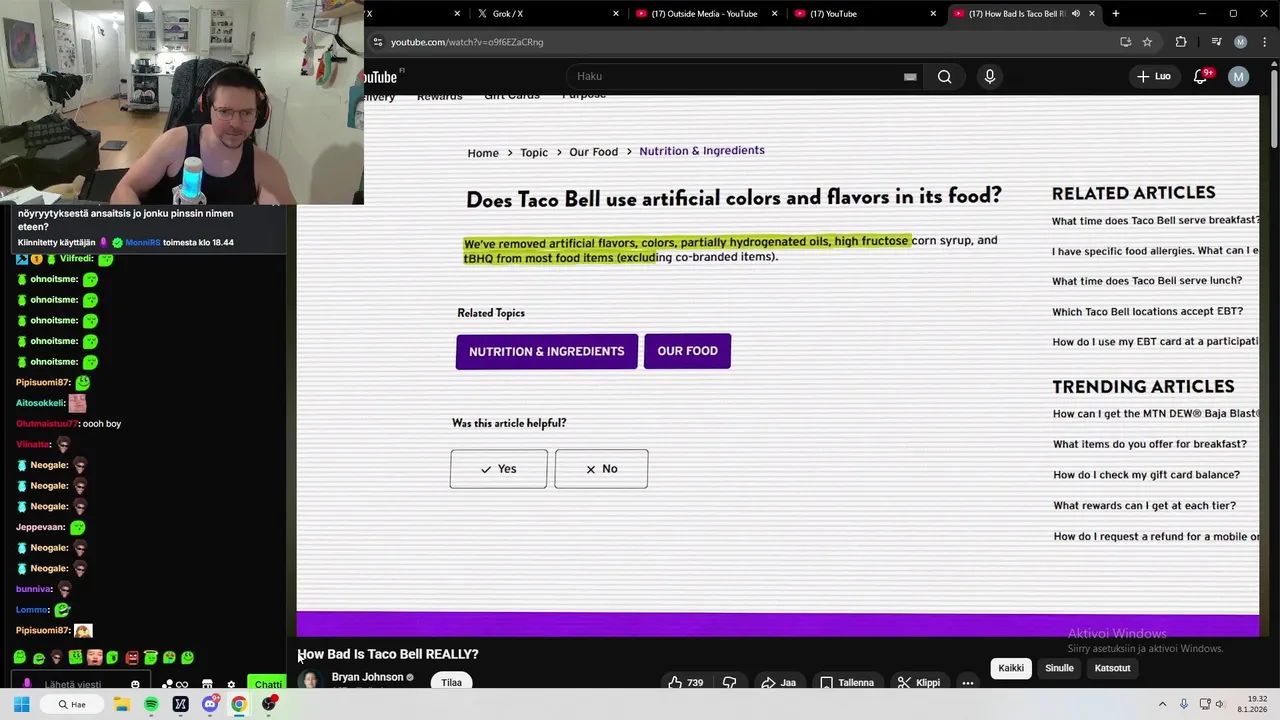The width and height of the screenshot is (1280, 720).
Task: Click the Chrome address bar URL
Action: click(467, 42)
